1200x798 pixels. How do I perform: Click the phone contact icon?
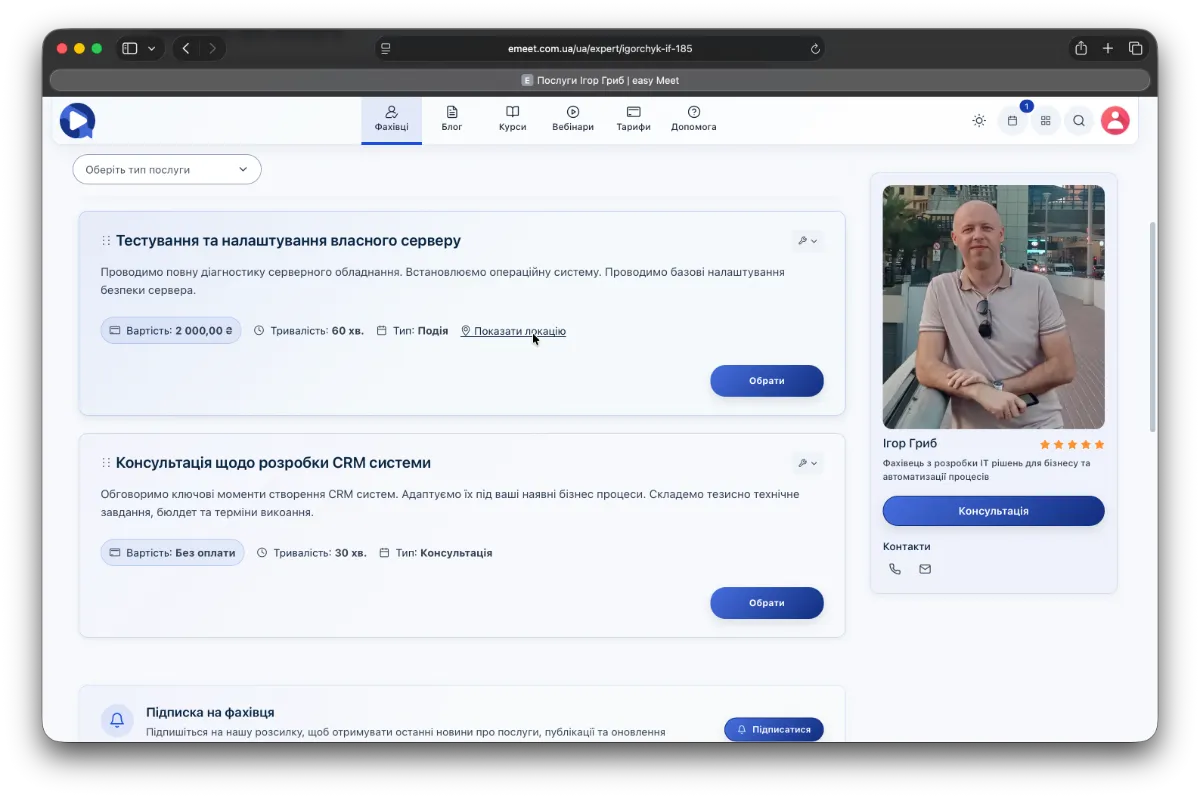tap(895, 569)
